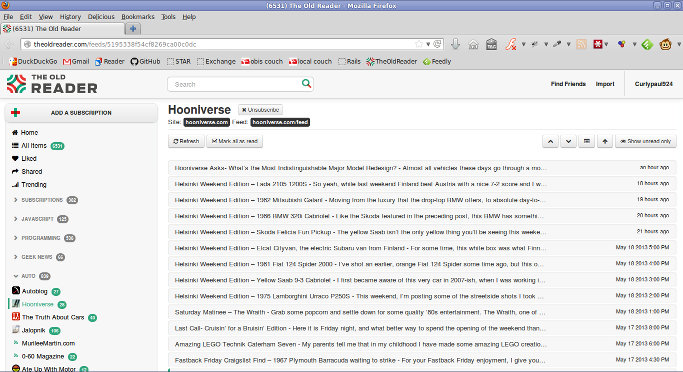683x372 pixels.
Task: Select All Items in sidebar
Action: click(x=34, y=145)
